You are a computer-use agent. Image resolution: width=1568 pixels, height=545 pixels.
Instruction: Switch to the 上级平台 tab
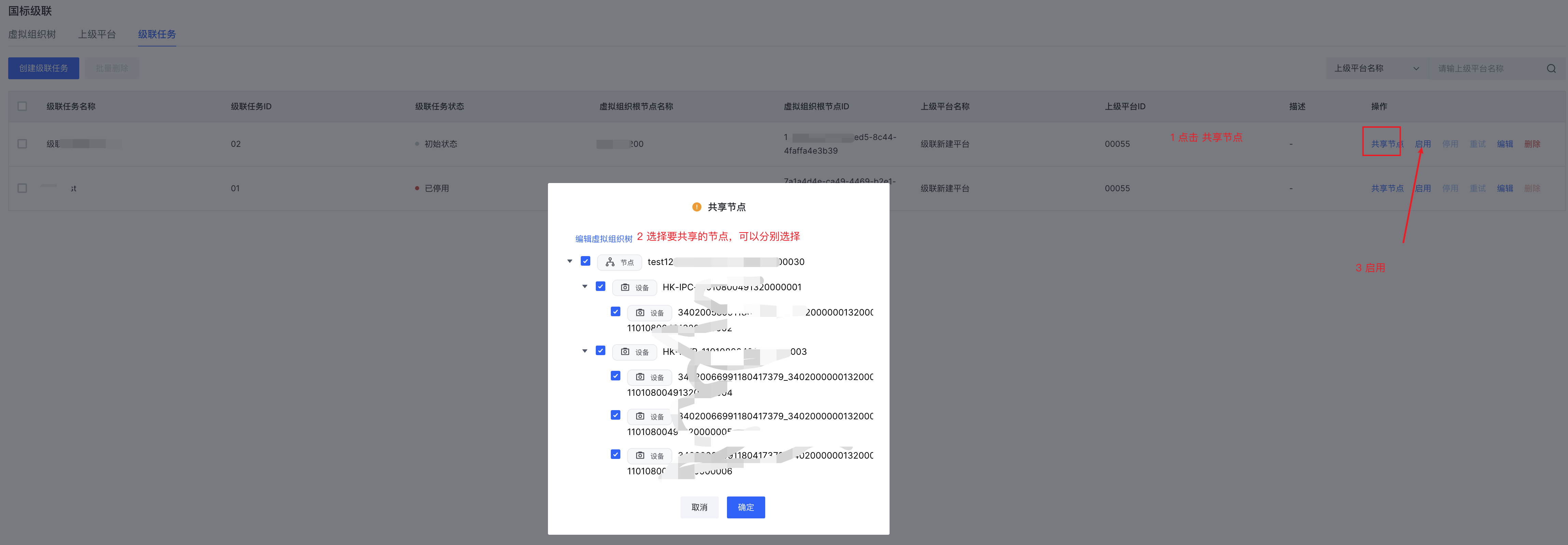pos(97,35)
